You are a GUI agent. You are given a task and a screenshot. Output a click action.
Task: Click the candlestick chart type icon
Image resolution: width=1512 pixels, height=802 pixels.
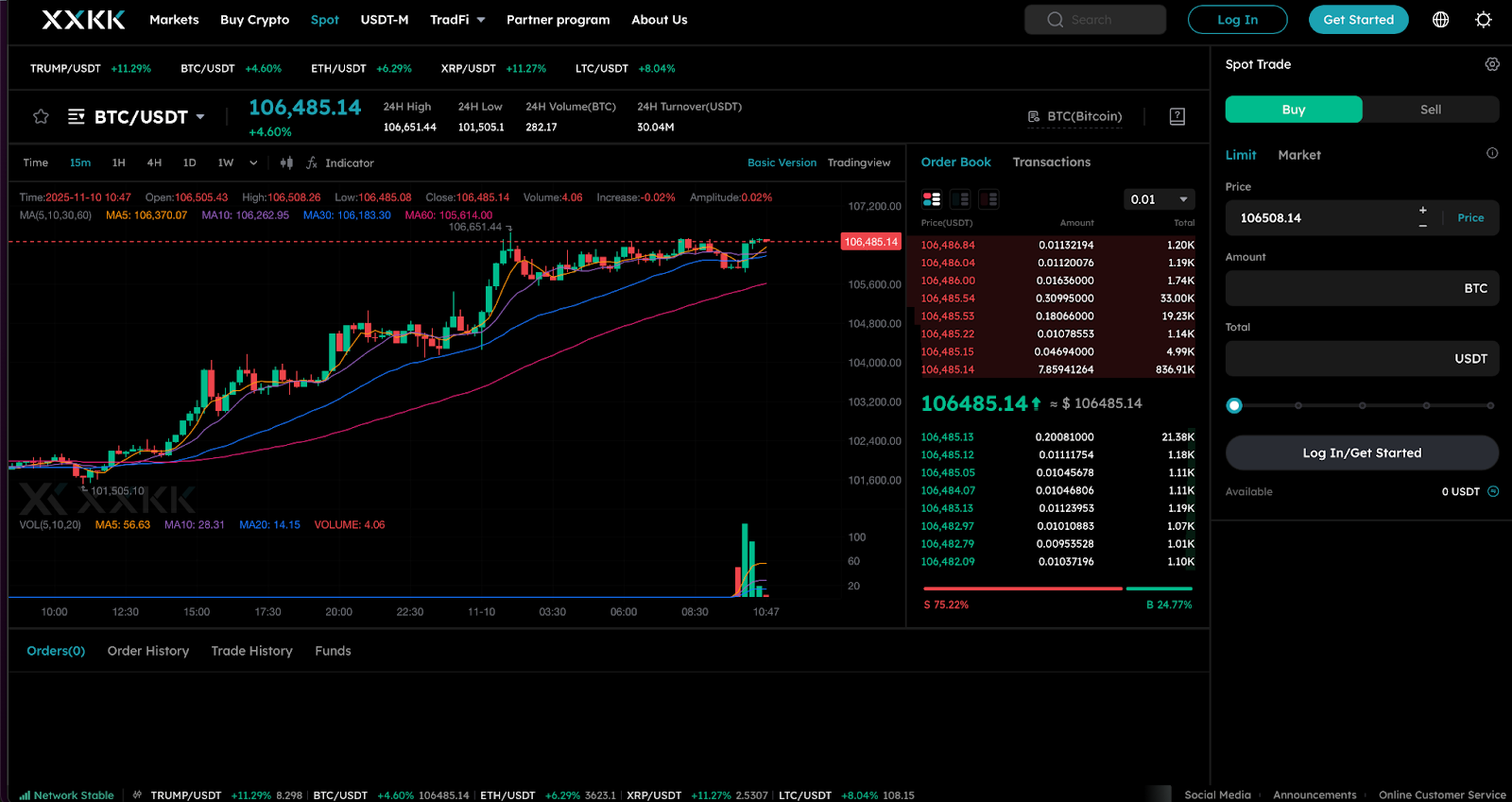[x=286, y=162]
